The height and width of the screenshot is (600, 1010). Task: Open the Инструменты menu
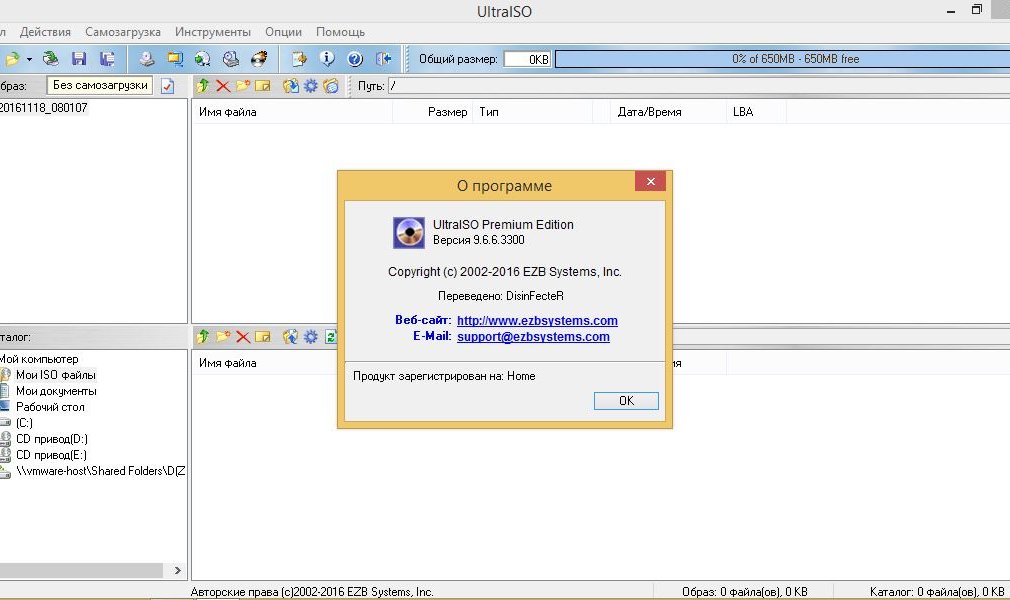(213, 32)
